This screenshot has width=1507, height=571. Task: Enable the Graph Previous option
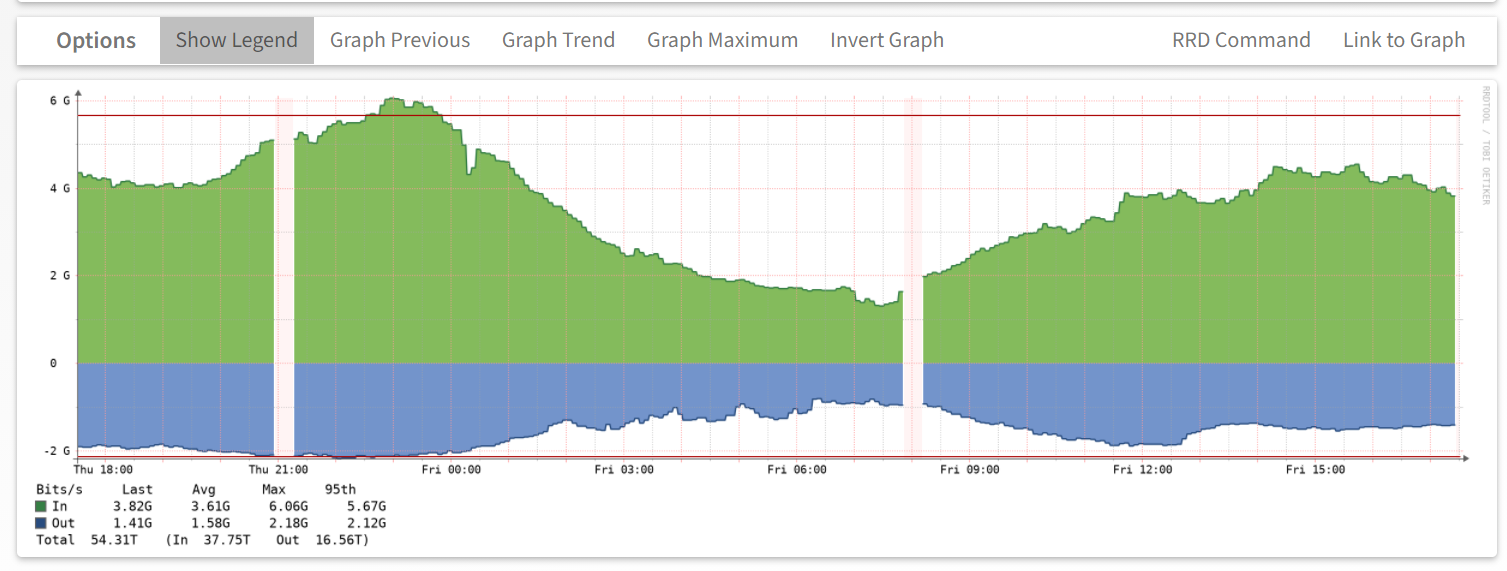tap(399, 40)
